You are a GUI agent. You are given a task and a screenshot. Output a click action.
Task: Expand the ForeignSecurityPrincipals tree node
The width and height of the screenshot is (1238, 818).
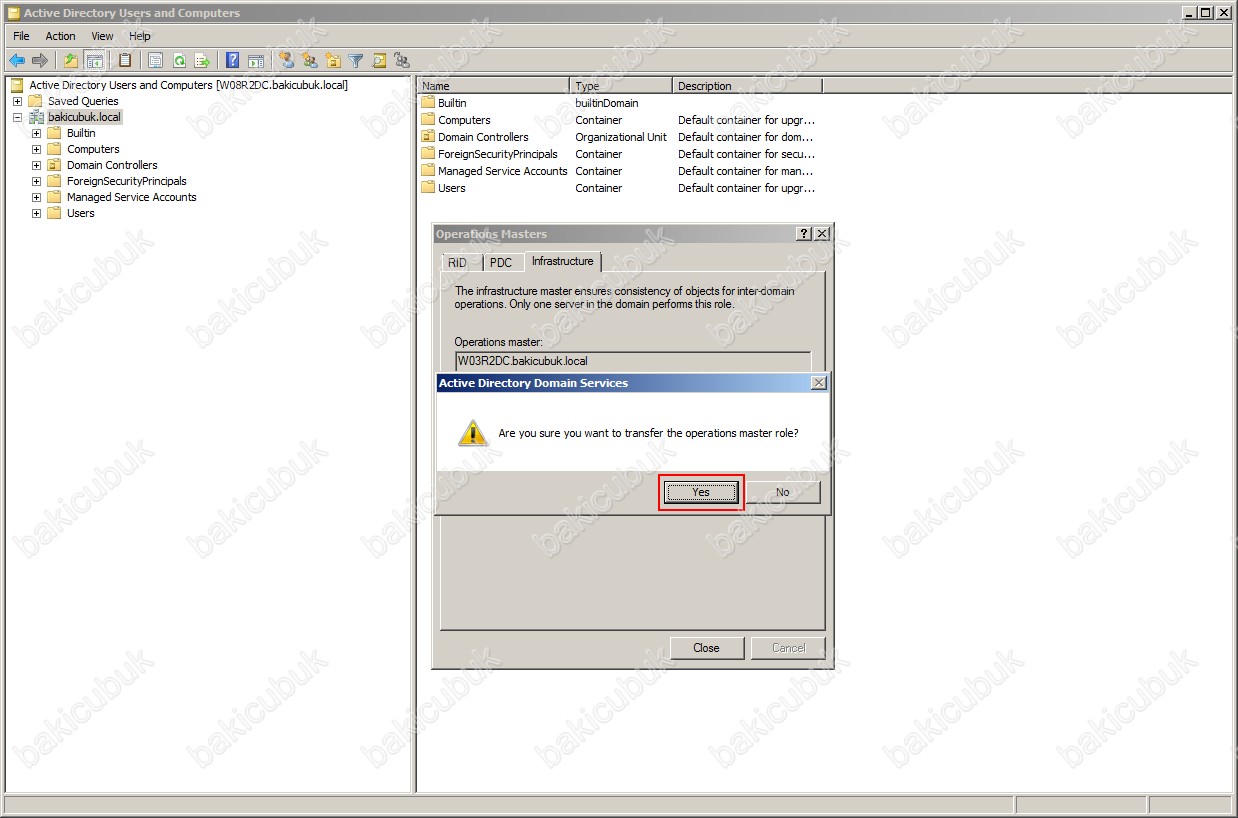click(36, 181)
